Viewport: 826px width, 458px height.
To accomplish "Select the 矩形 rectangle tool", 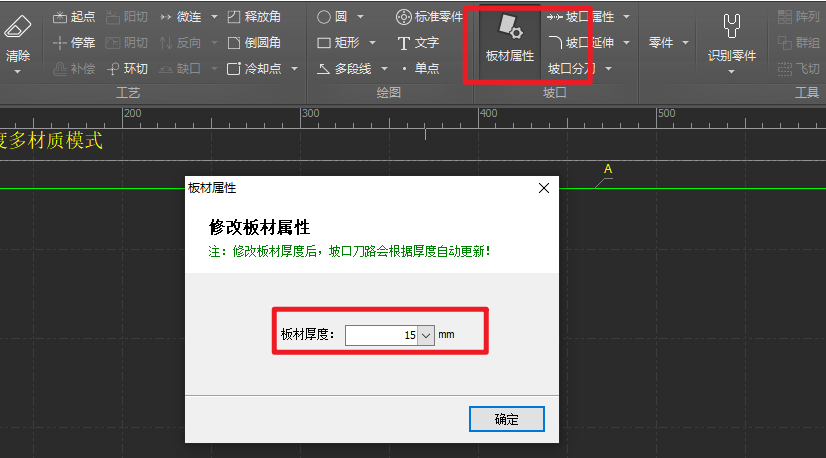I will 338,43.
